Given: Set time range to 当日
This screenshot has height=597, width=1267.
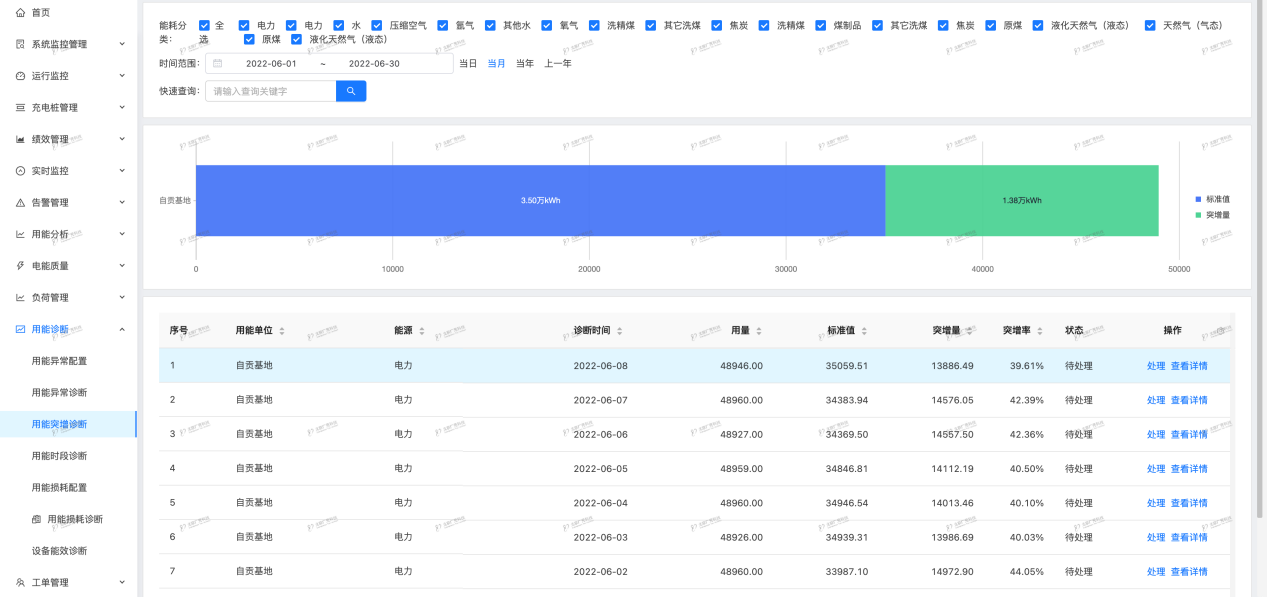Looking at the screenshot, I should pos(468,63).
